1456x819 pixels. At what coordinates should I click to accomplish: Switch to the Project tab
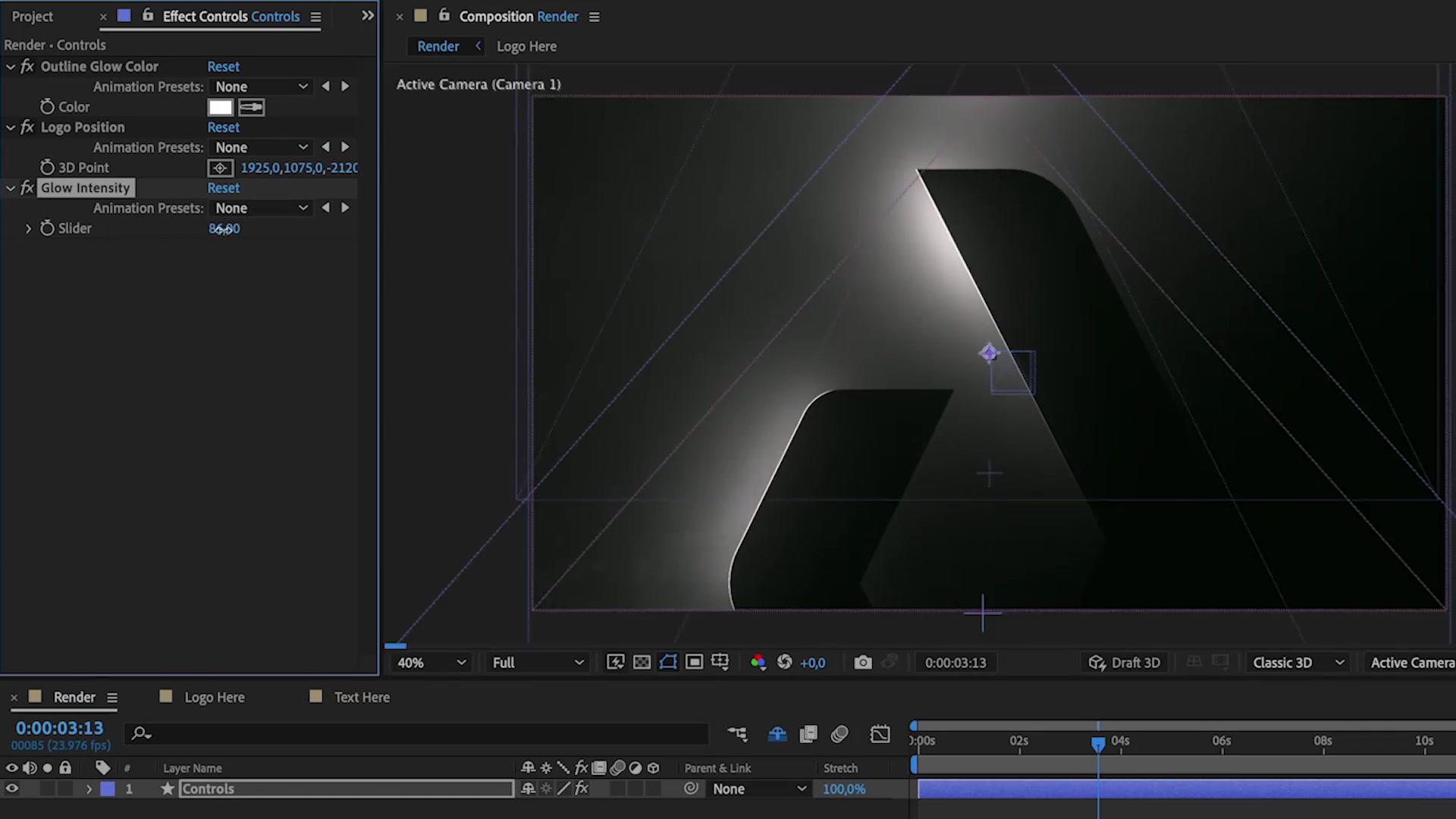click(x=33, y=16)
